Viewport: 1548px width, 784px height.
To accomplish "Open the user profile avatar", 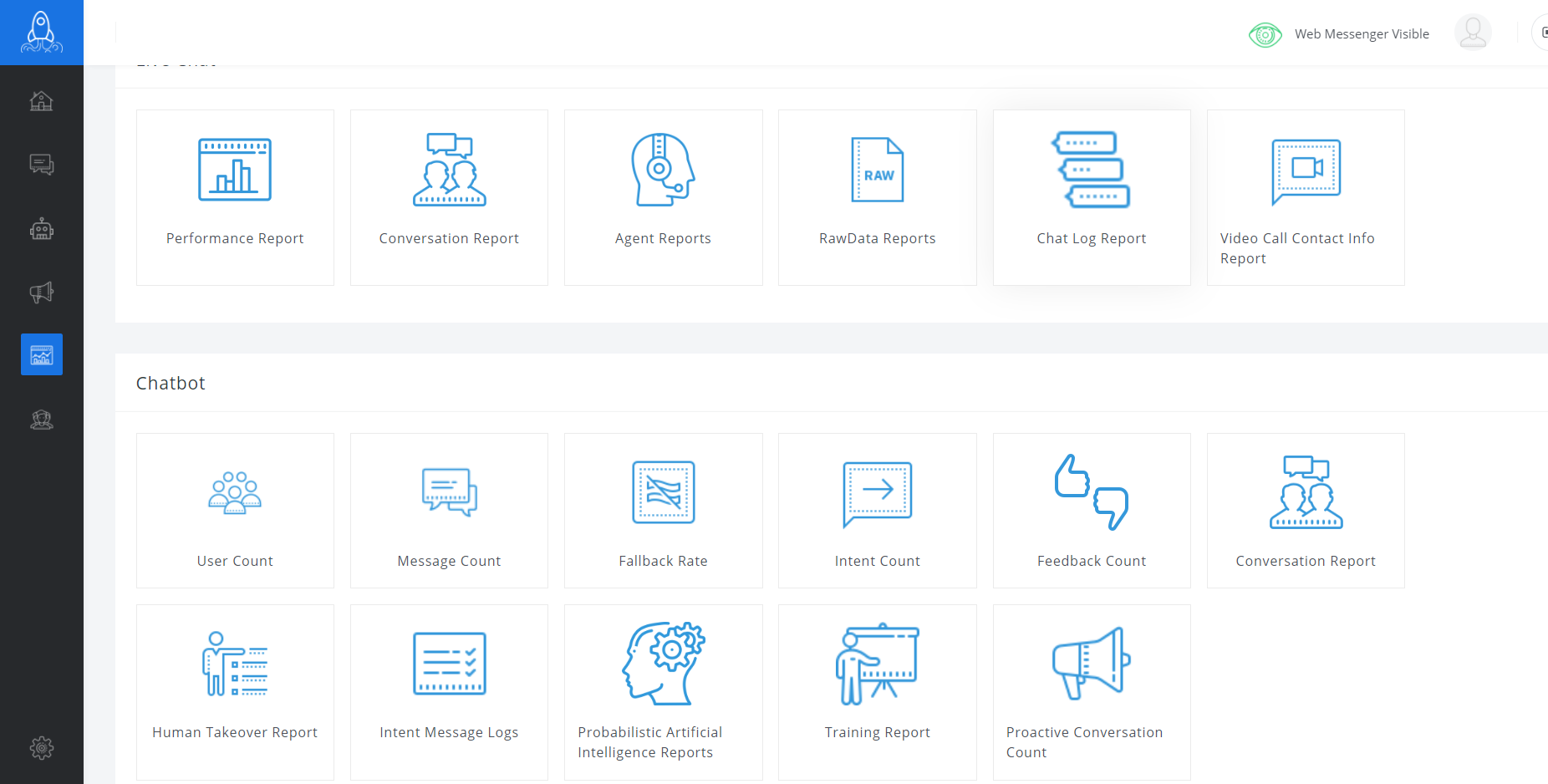I will coord(1473,33).
